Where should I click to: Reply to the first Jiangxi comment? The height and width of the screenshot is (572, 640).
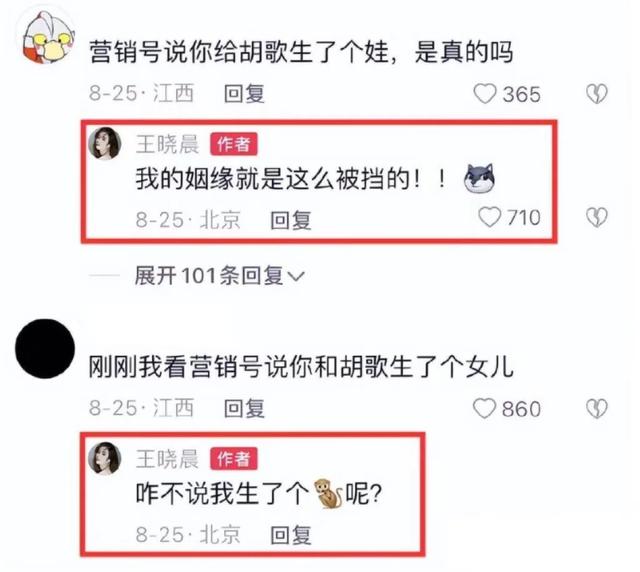point(244,93)
